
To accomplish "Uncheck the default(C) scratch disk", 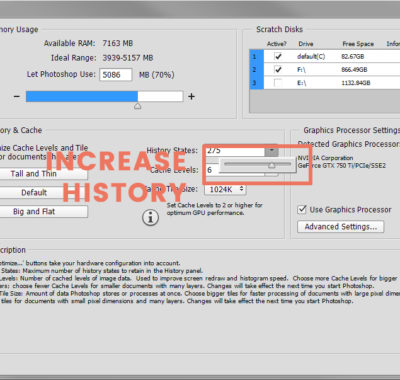I will coord(278,56).
